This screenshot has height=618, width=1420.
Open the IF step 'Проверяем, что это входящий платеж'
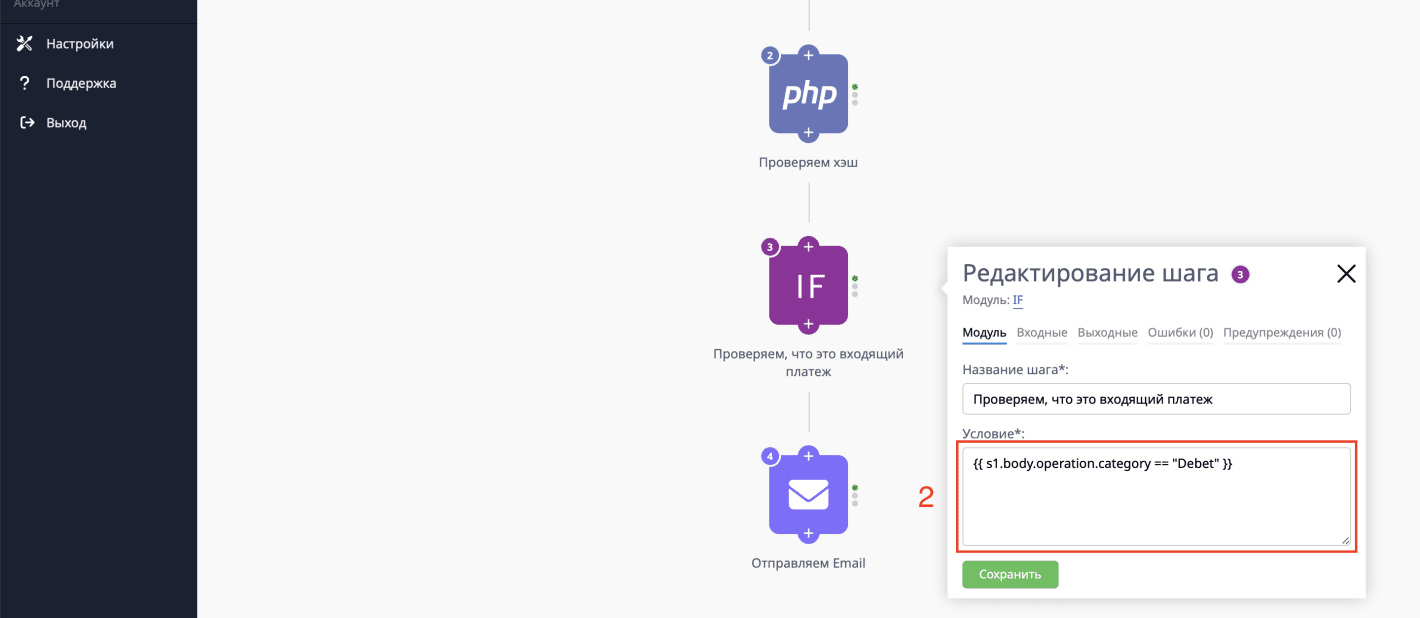[x=808, y=285]
